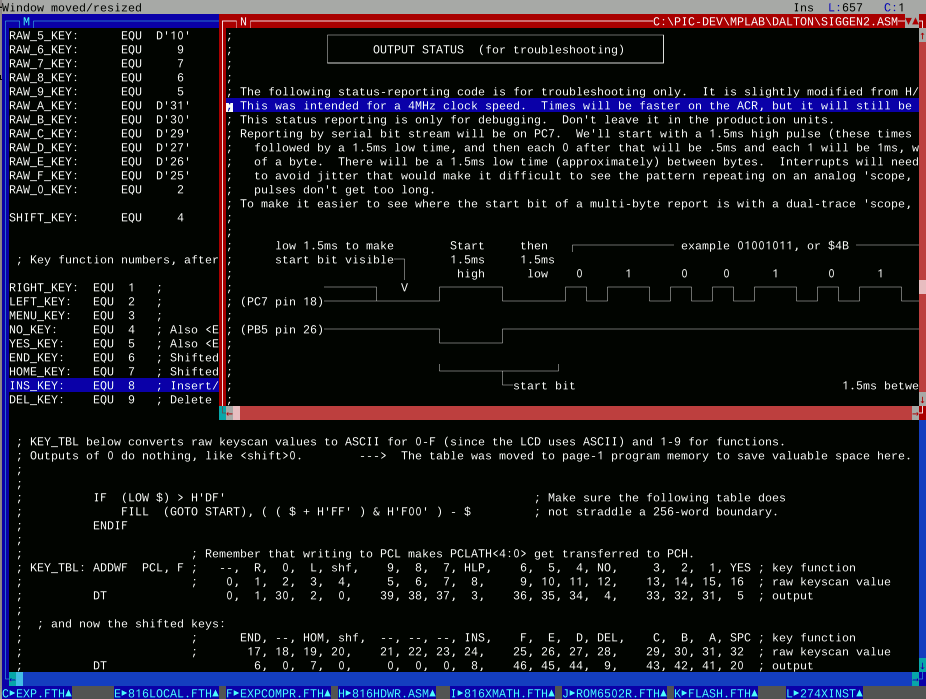Click the window N letter marker
The width and height of the screenshot is (926, 699).
243,20
